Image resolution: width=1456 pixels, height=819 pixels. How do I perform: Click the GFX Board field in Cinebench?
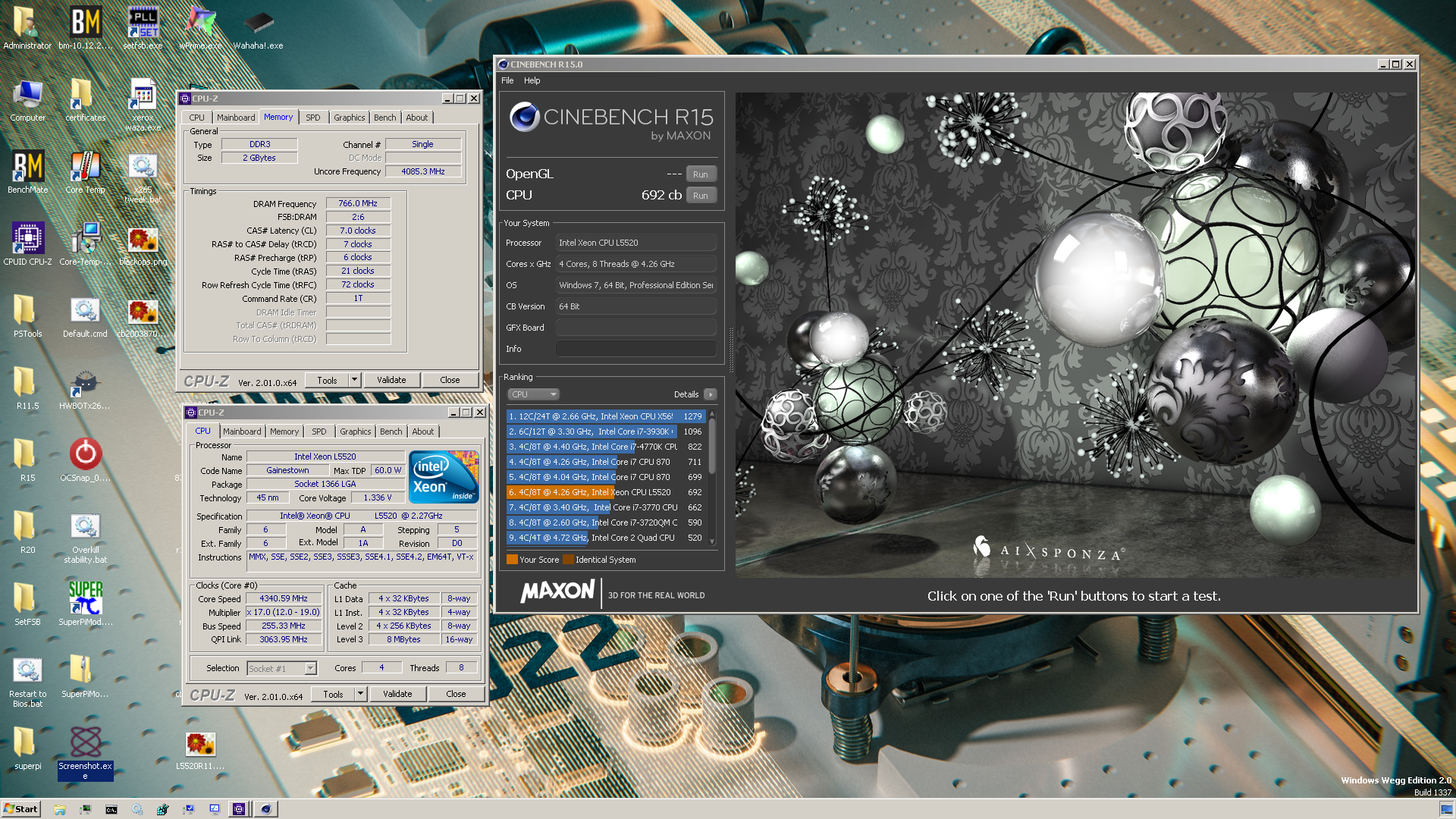tap(635, 328)
